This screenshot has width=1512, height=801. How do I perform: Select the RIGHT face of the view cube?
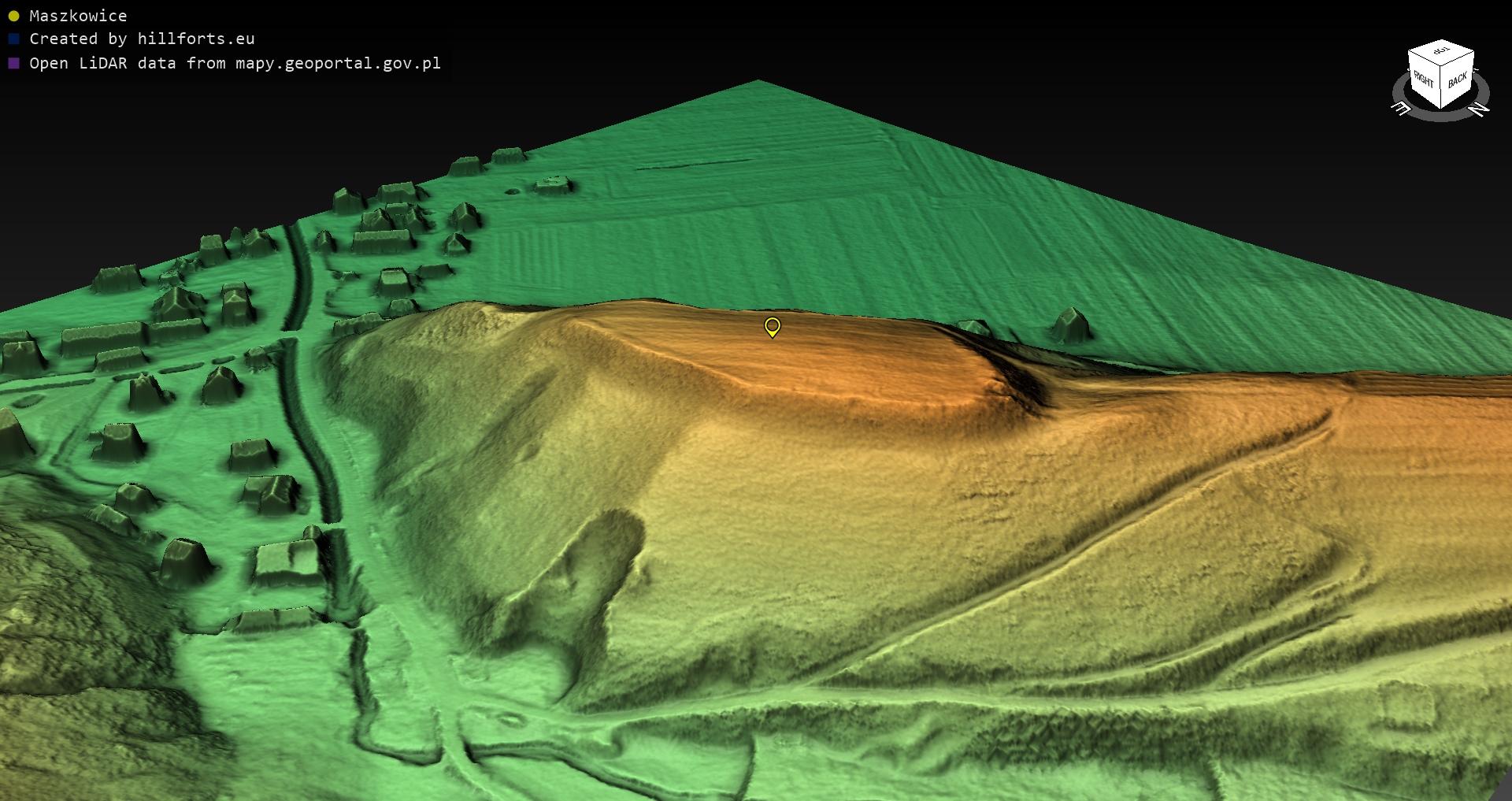tap(1423, 79)
